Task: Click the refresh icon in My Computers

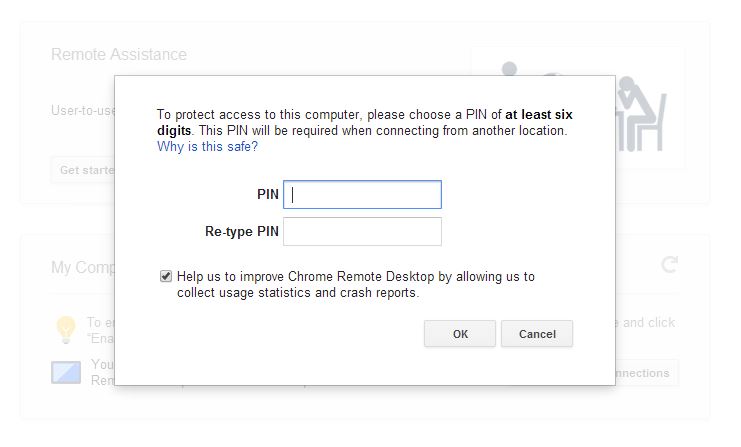Action: 670,265
